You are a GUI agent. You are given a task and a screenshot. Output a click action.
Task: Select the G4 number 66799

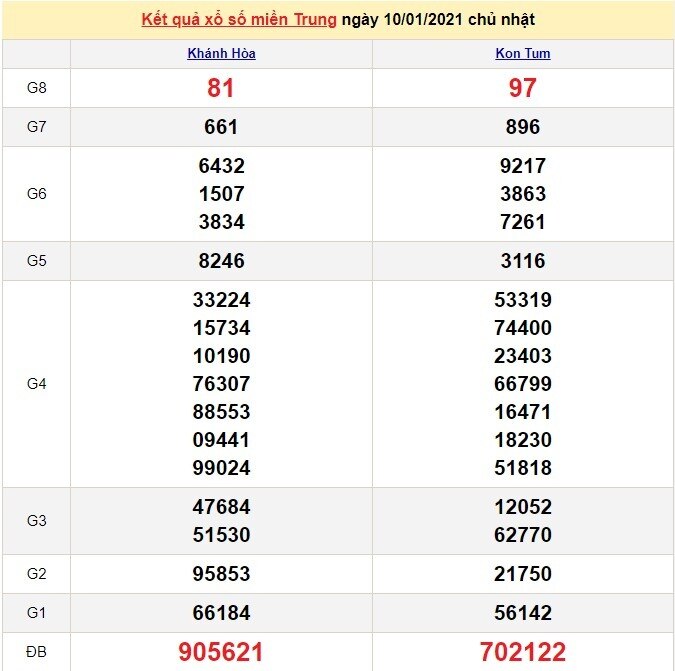coord(522,384)
